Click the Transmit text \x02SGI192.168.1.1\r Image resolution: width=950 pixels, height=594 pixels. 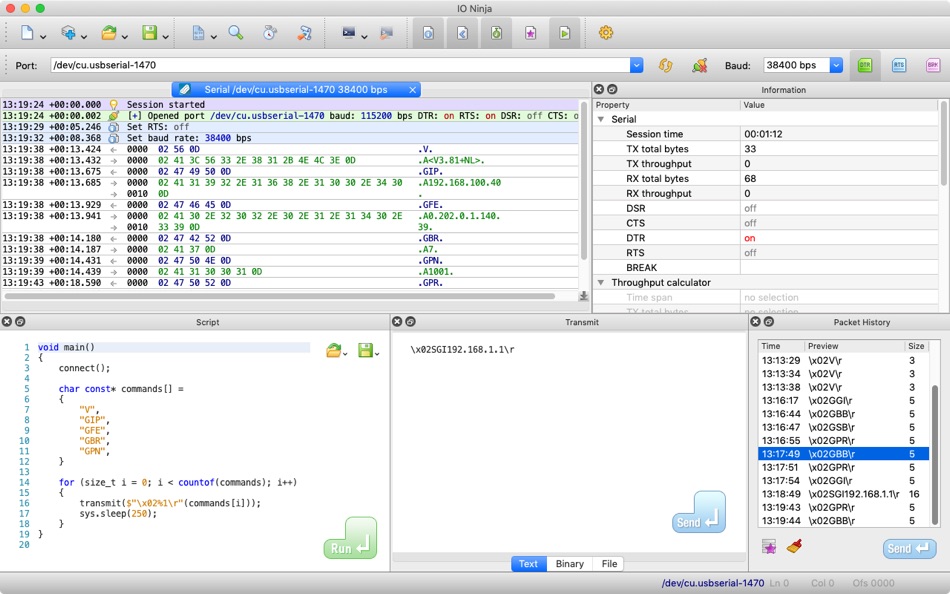tap(462, 350)
